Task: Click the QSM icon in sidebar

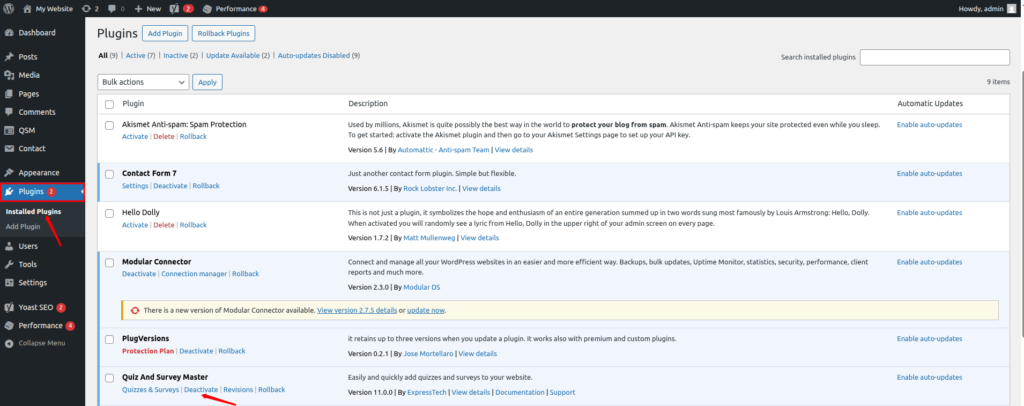Action: (x=9, y=130)
